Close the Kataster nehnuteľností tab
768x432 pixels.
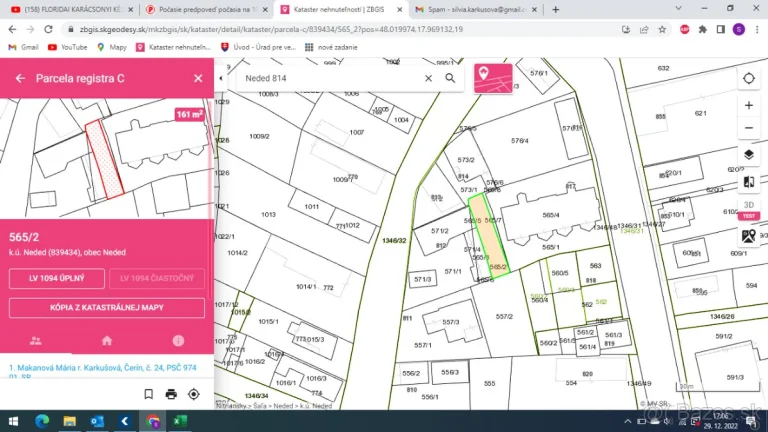point(400,9)
